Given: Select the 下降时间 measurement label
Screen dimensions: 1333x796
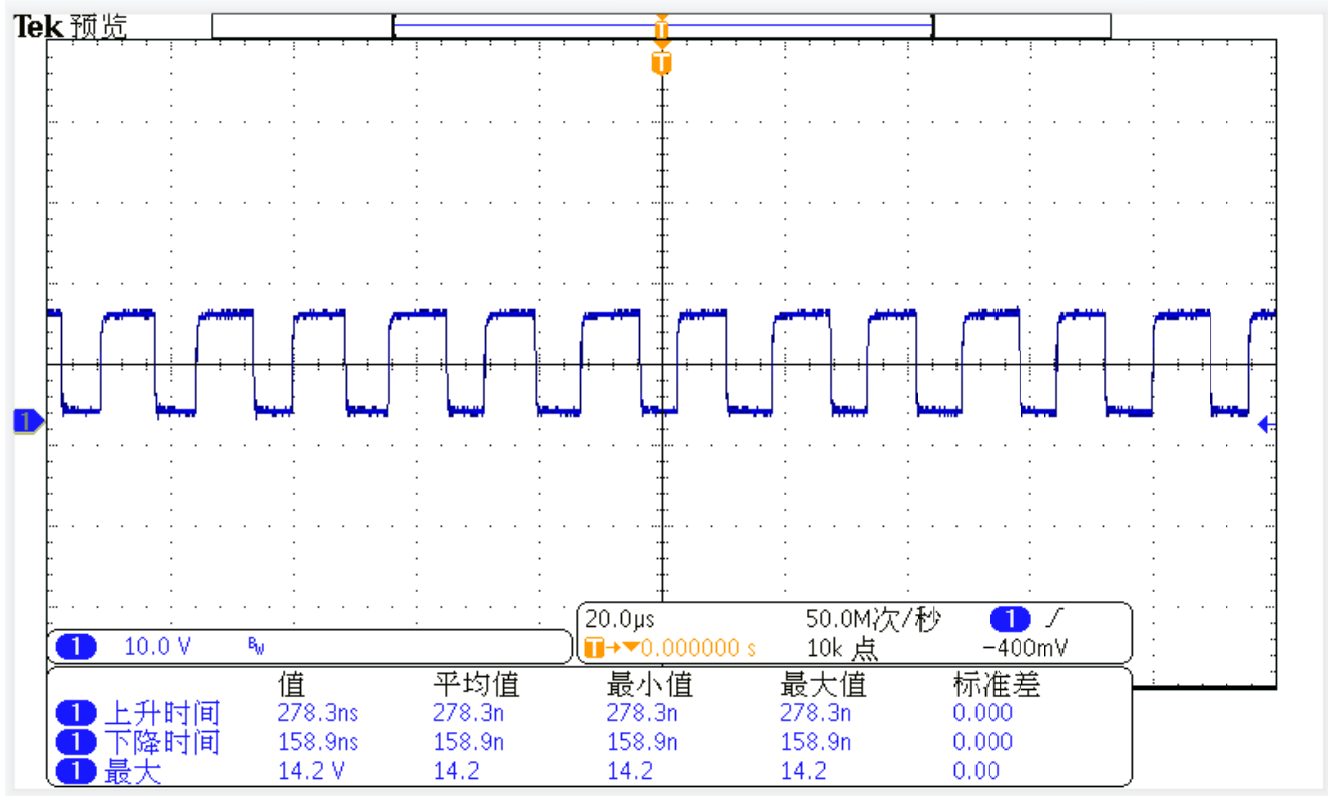Looking at the screenshot, I should click(162, 743).
